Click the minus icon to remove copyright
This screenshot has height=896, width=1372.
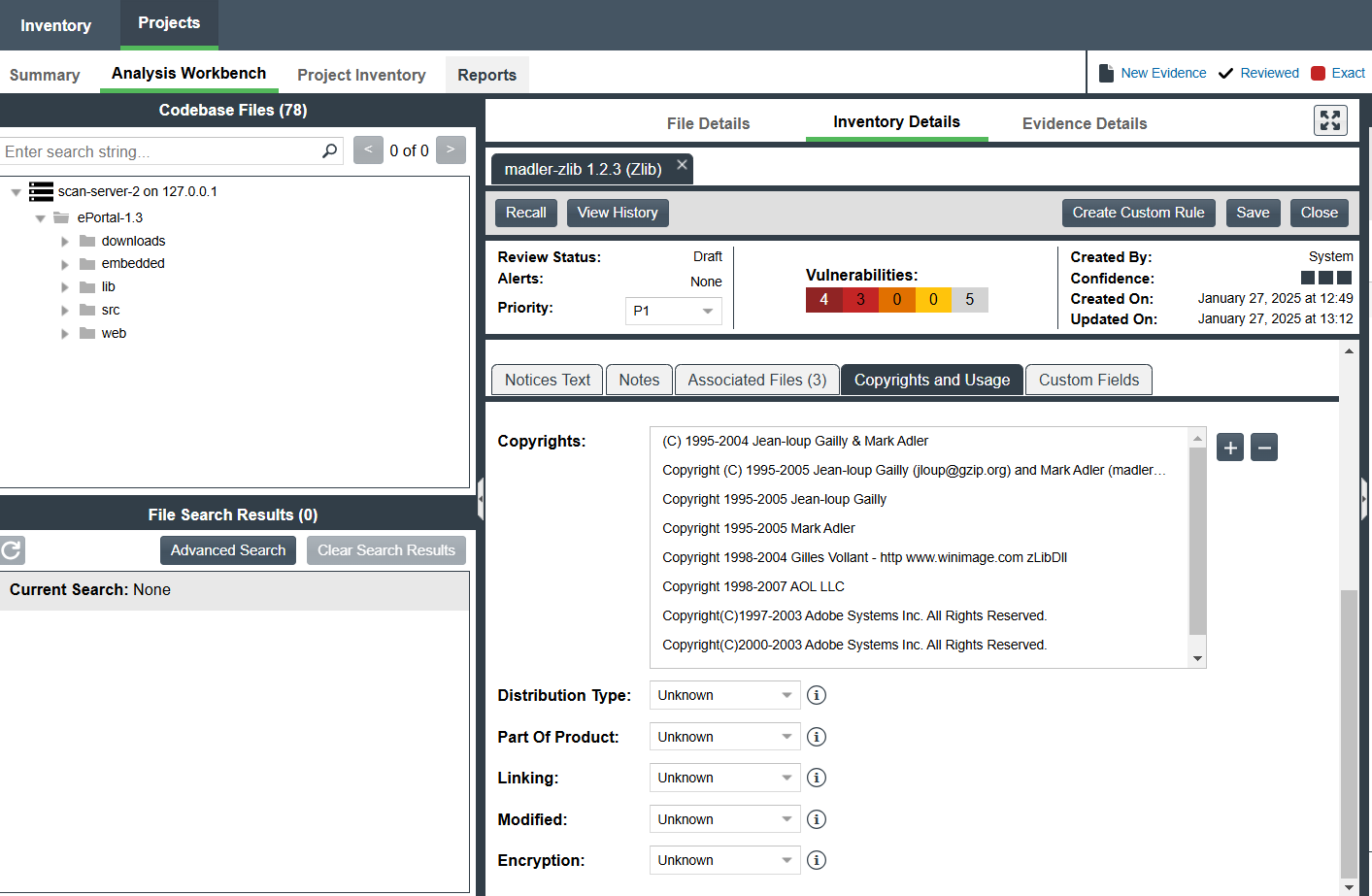coord(1263,448)
